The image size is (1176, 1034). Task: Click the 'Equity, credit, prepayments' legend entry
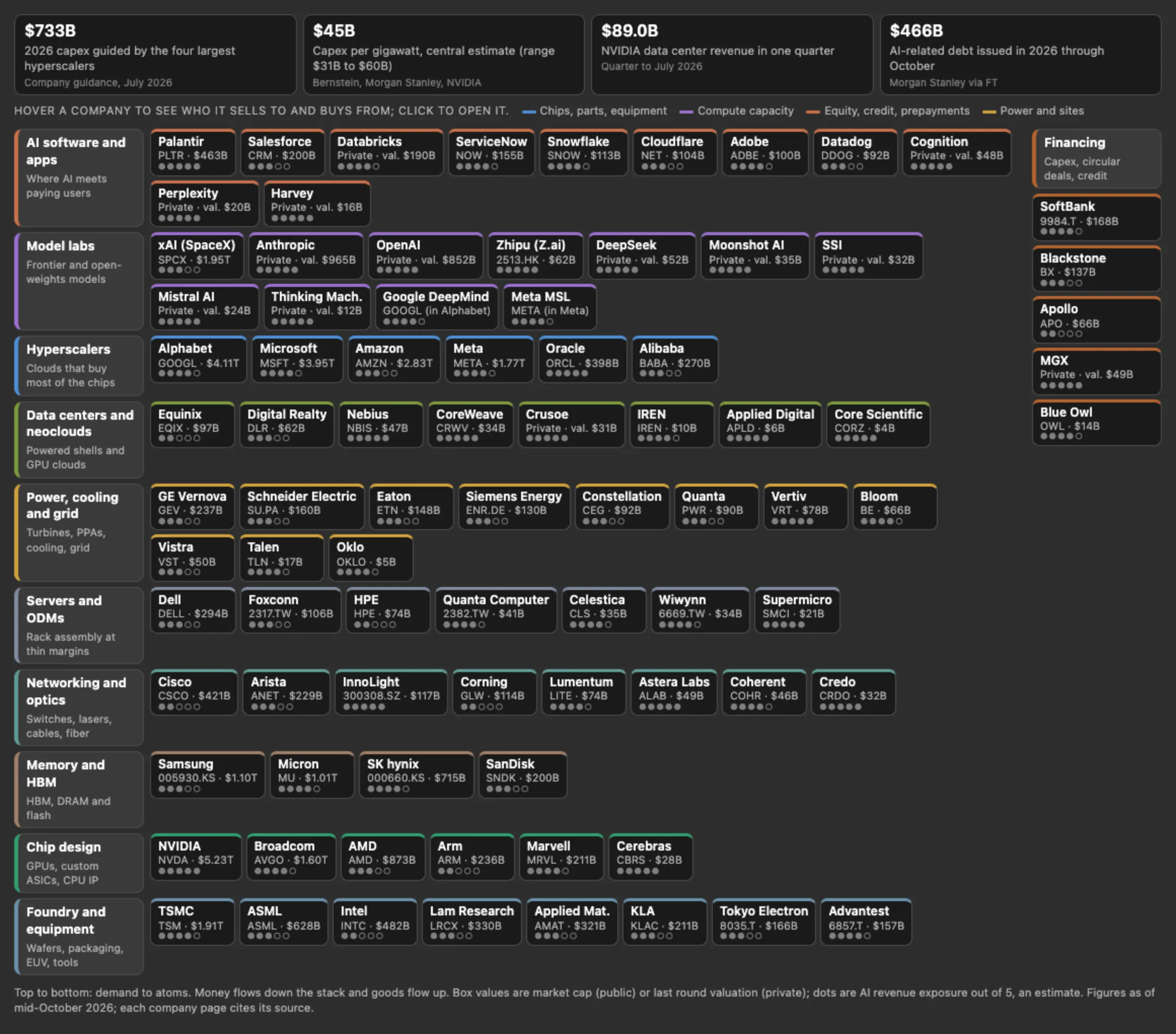(888, 111)
